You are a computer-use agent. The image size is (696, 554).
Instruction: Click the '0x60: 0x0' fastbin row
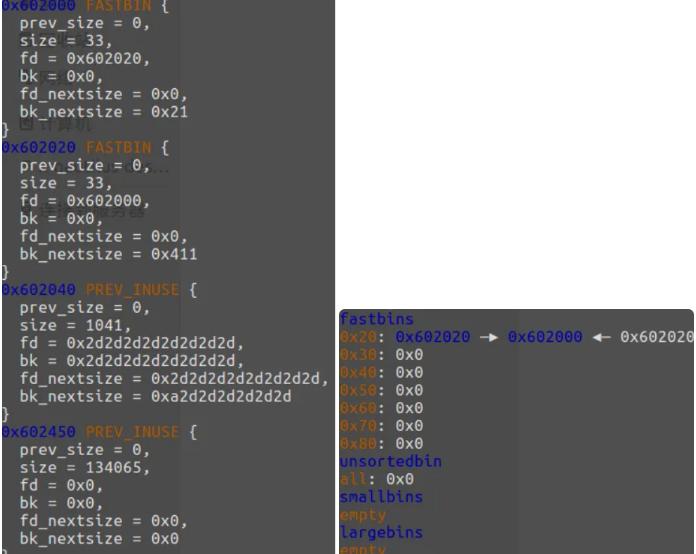point(382,408)
